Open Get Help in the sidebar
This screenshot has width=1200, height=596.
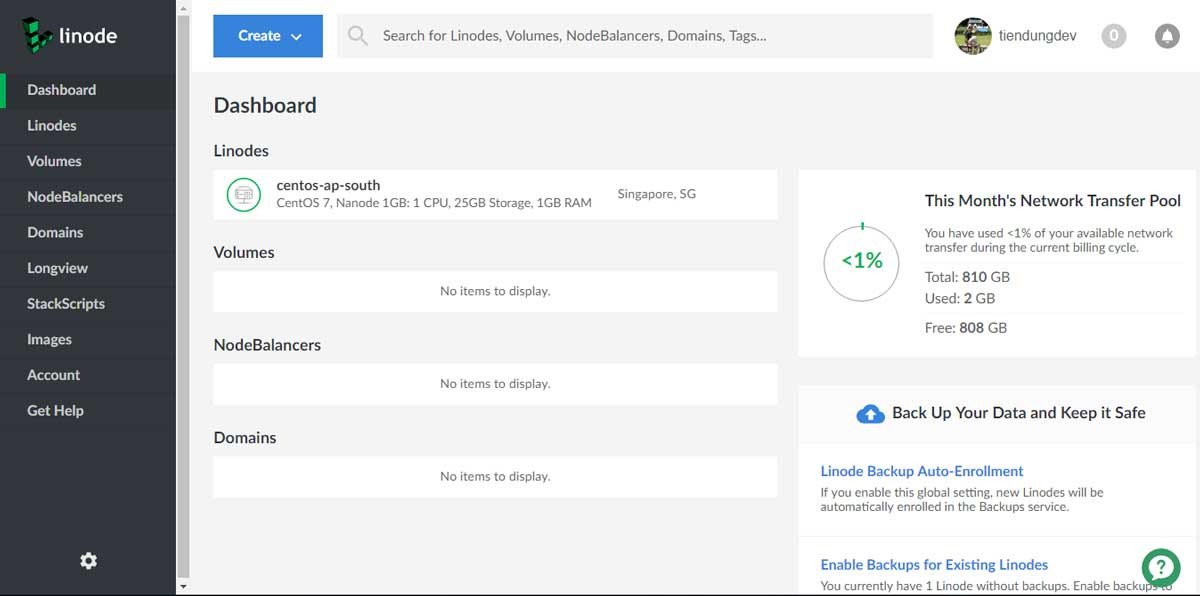coord(88,411)
